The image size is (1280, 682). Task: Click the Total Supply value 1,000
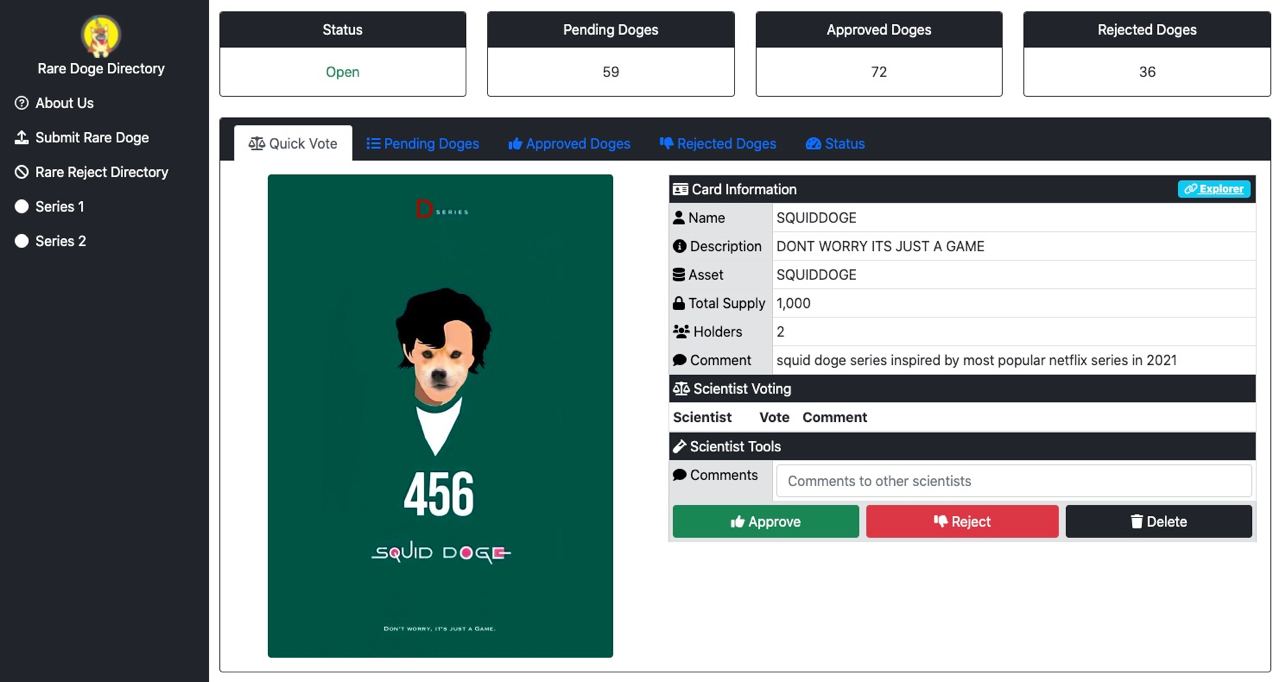[x=794, y=303]
